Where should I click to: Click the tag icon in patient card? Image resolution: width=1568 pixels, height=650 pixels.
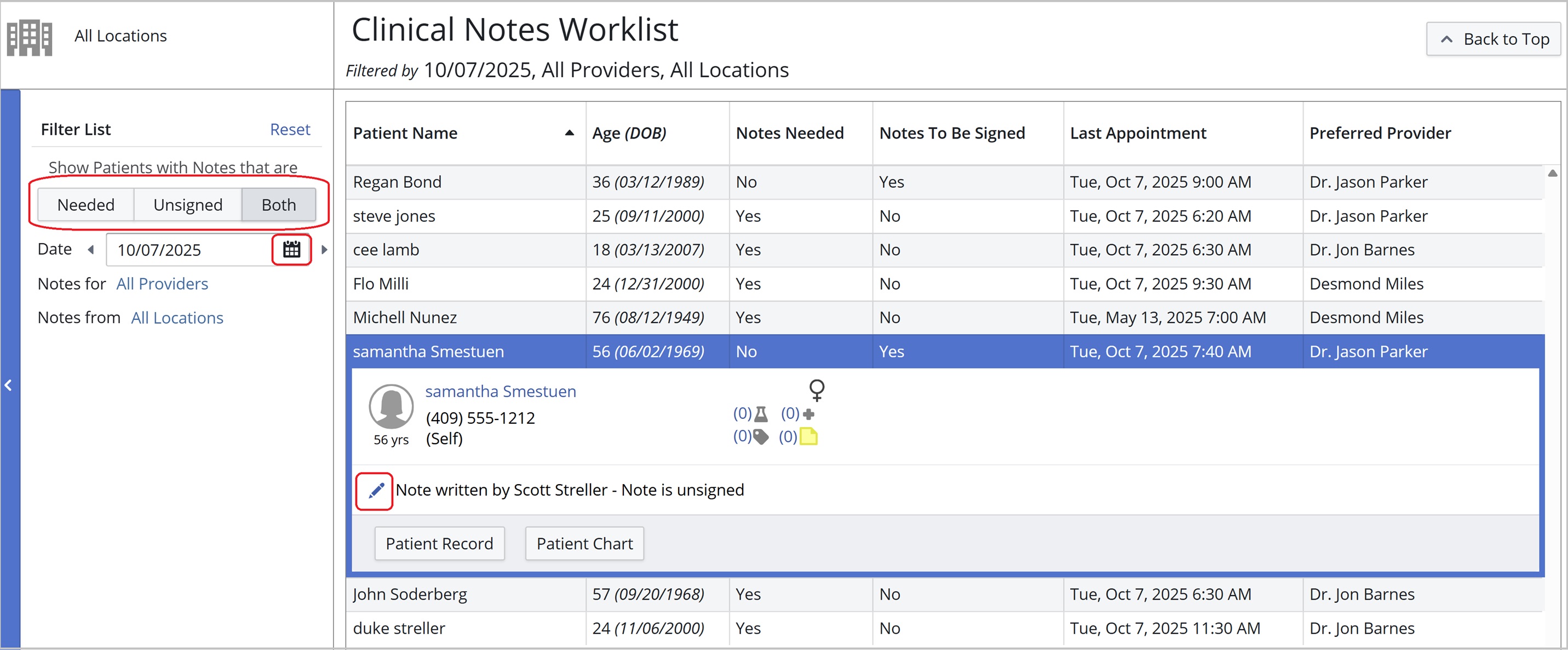pyautogui.click(x=760, y=436)
